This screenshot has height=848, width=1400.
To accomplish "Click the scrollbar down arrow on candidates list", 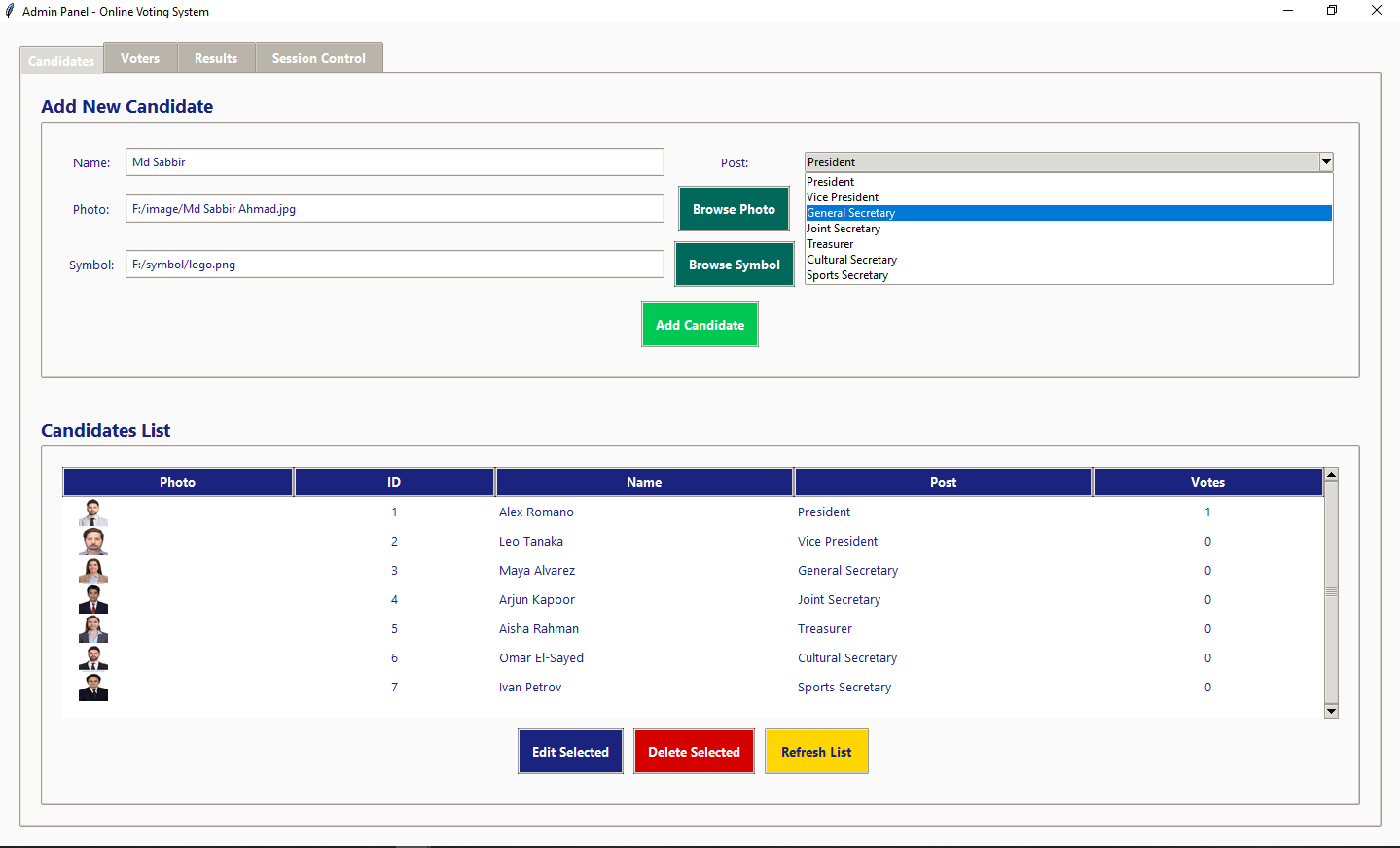I will tap(1330, 711).
